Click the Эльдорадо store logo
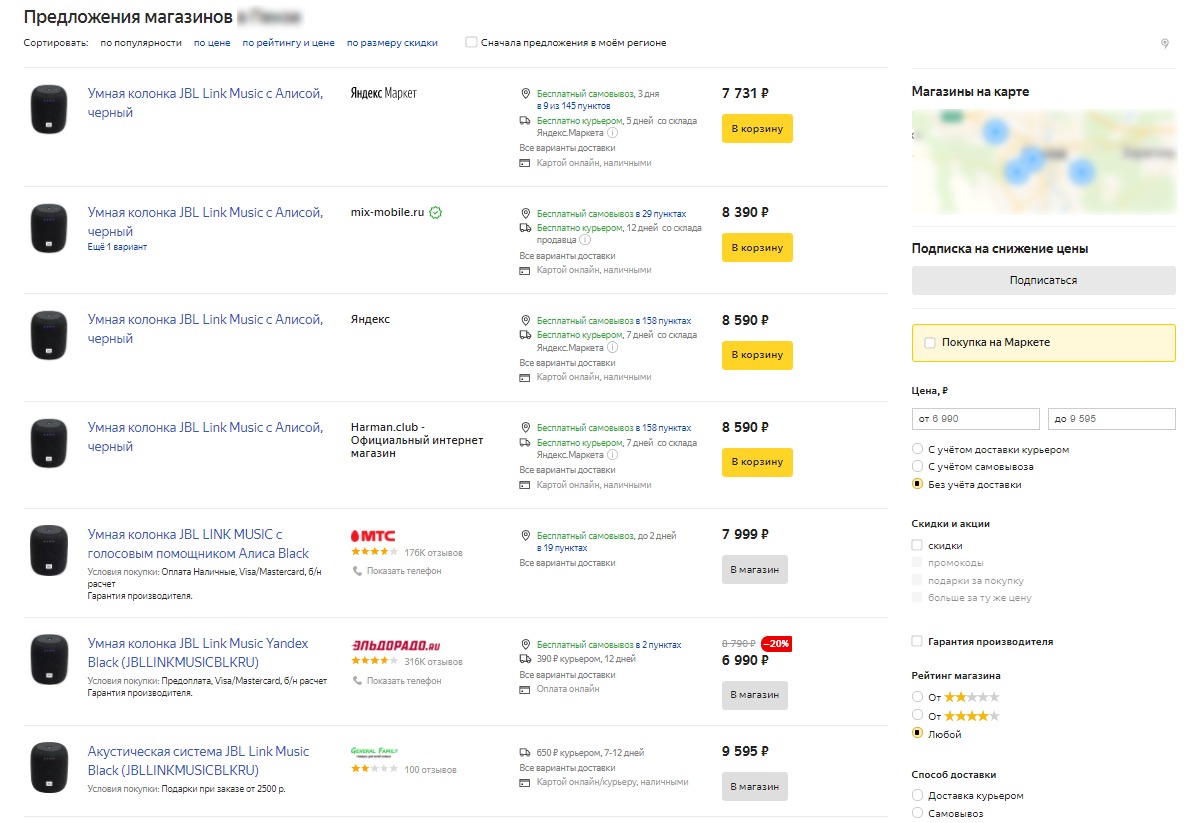 [396, 645]
